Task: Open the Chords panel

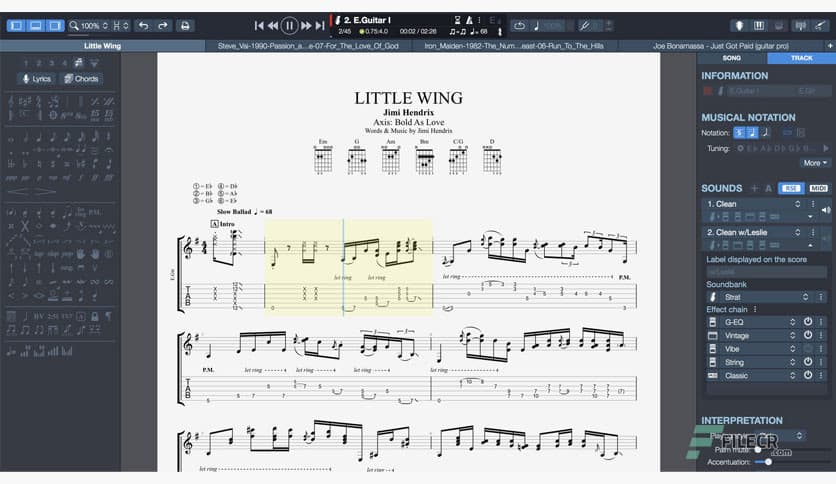Action: pyautogui.click(x=81, y=79)
